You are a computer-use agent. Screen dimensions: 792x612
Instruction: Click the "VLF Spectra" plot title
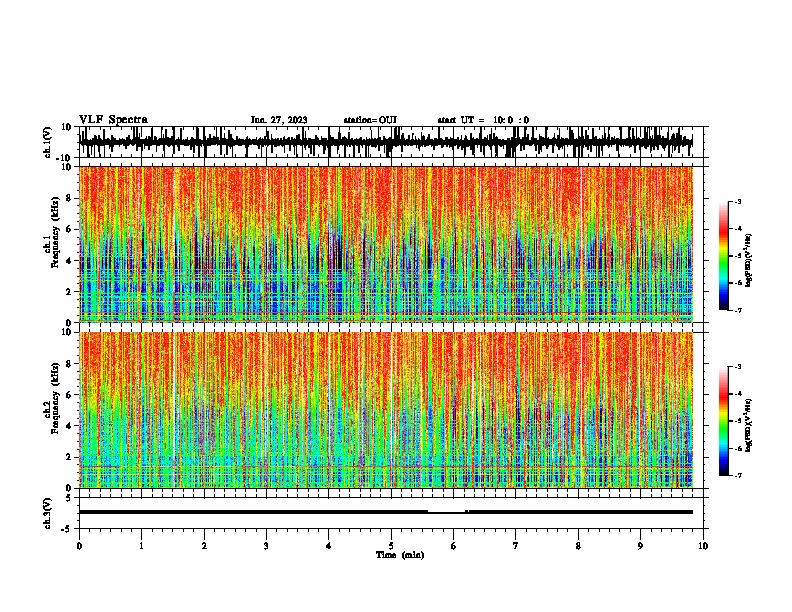[113, 120]
